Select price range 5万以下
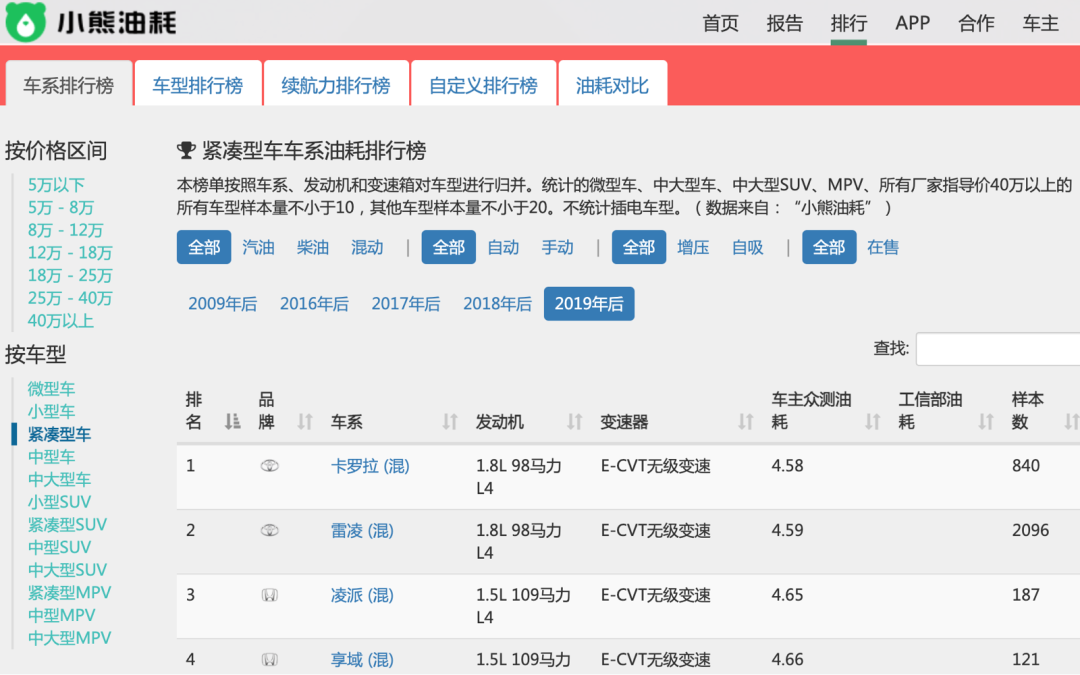 [56, 185]
